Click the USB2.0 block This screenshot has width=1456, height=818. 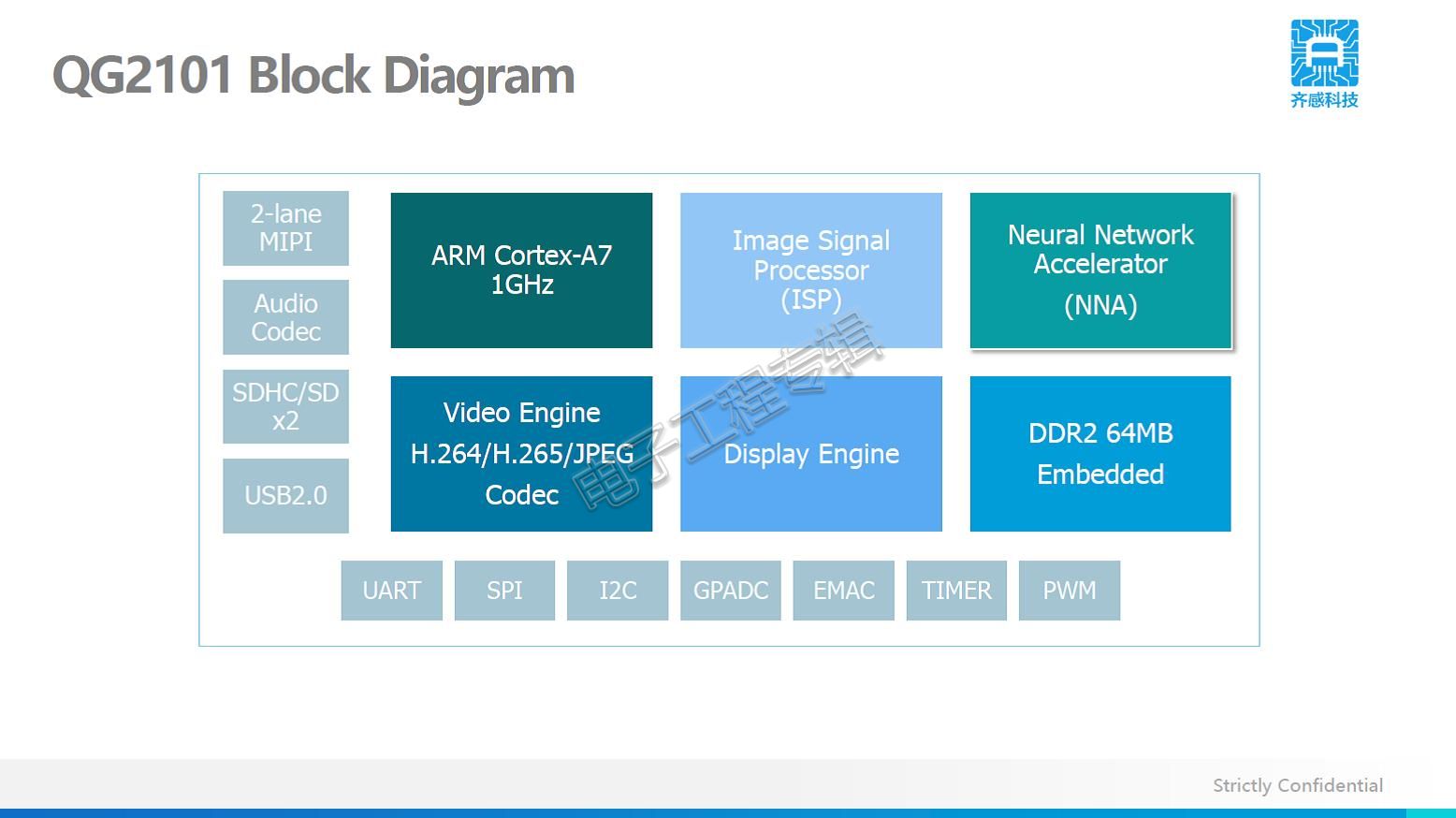pos(285,496)
